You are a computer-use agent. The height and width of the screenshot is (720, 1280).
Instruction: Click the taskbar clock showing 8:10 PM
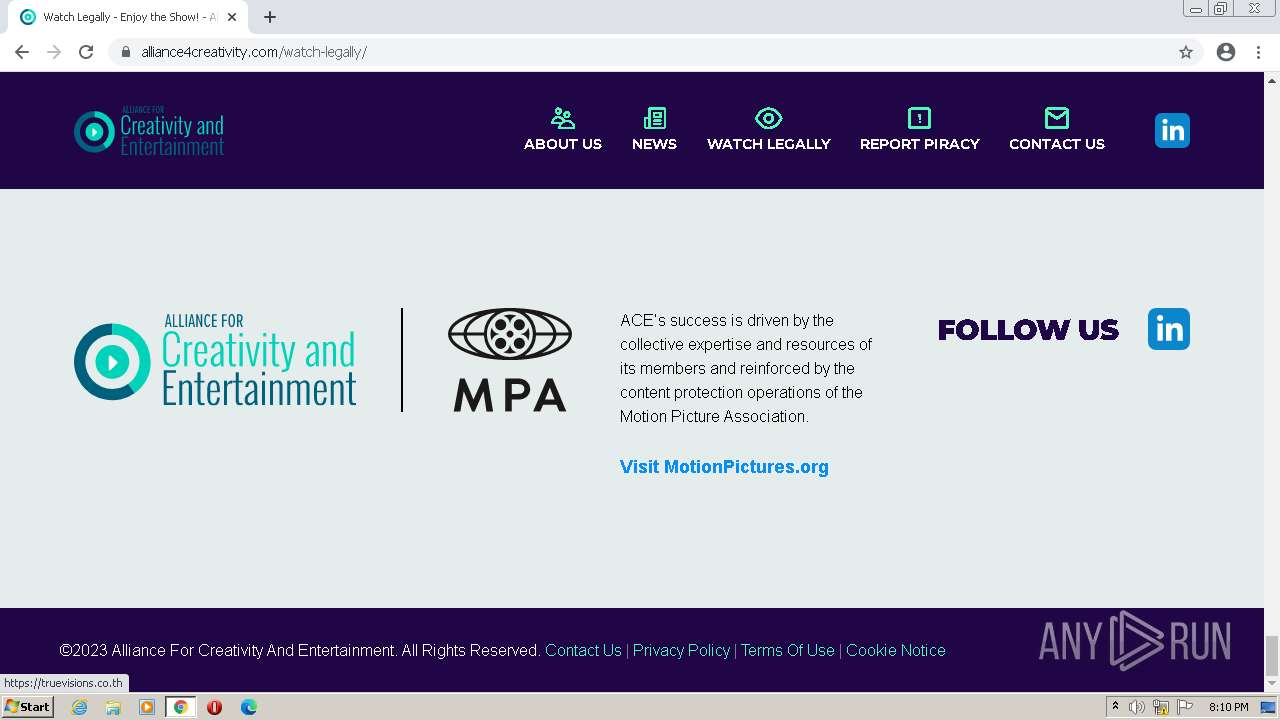click(x=1228, y=707)
